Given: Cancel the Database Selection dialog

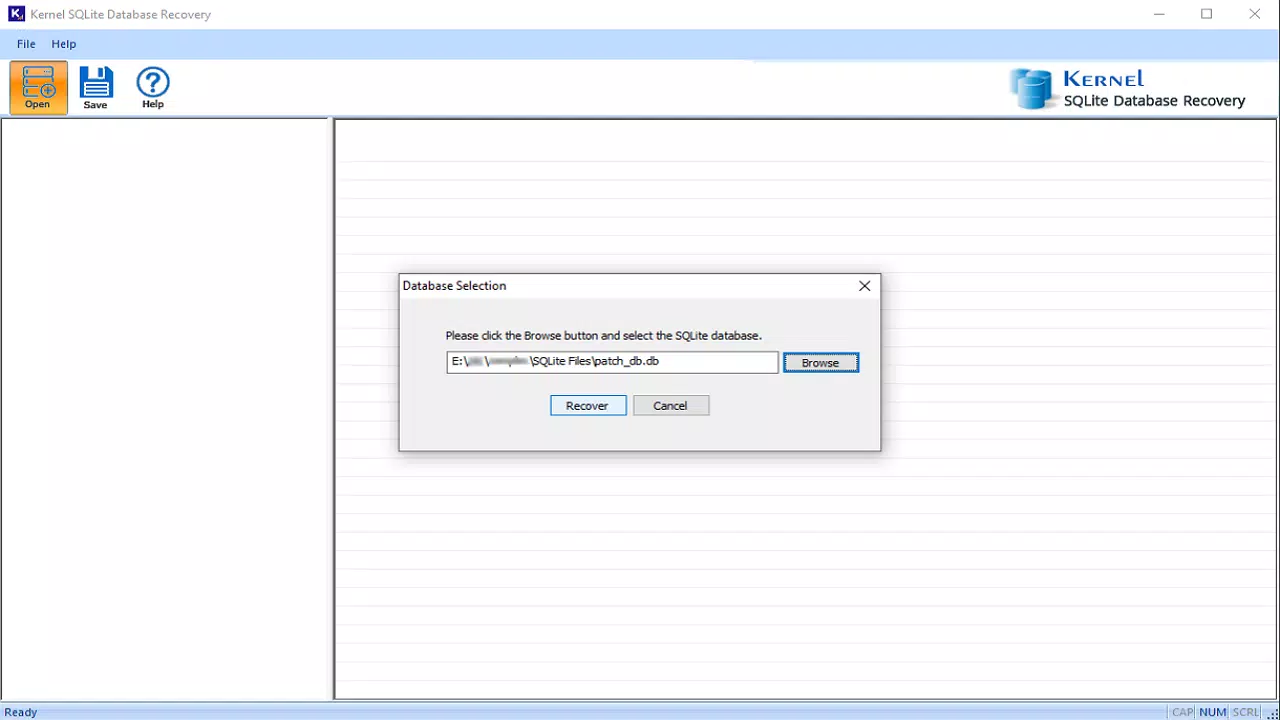Looking at the screenshot, I should [671, 406].
